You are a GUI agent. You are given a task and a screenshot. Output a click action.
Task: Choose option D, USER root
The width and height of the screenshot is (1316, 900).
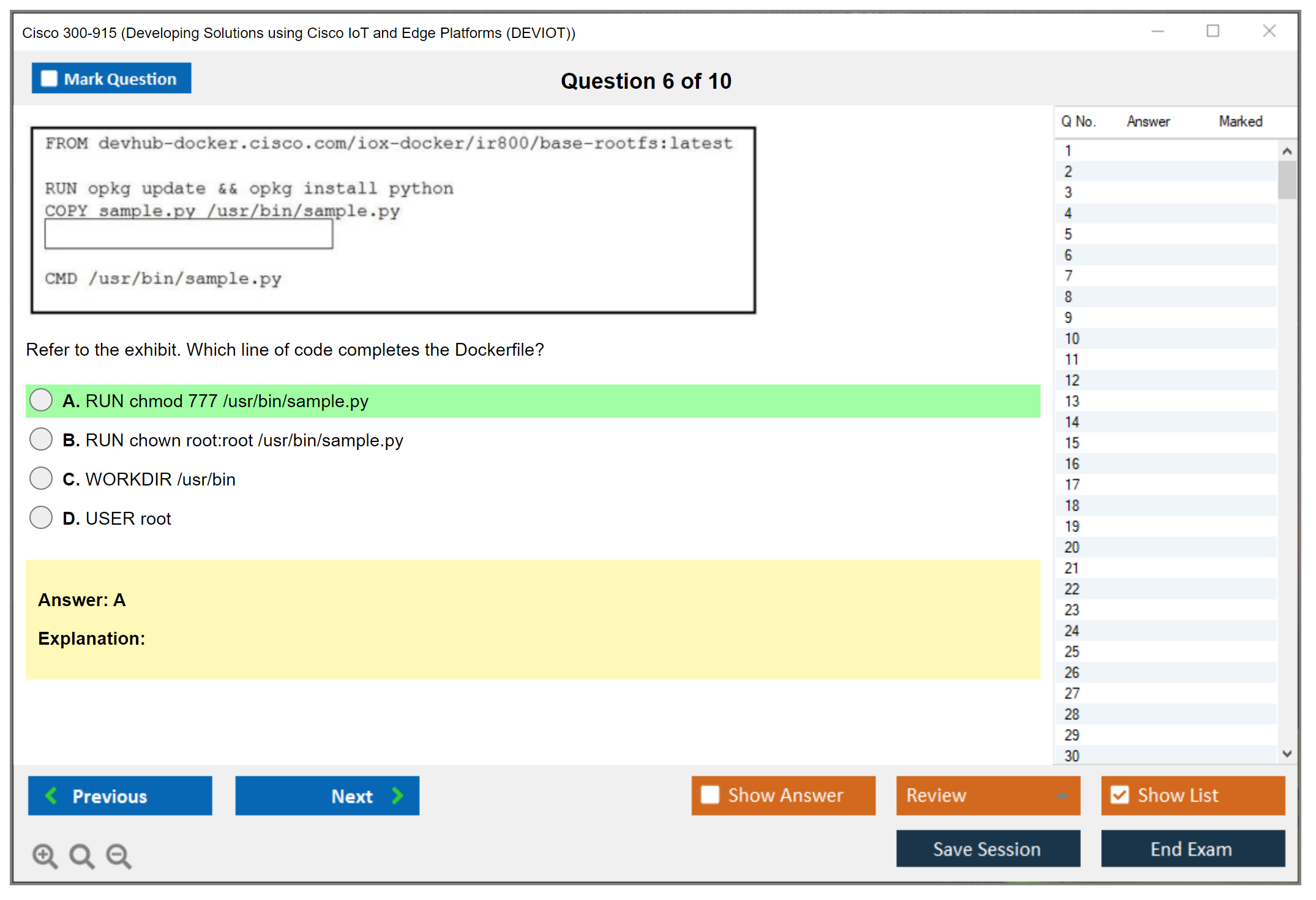41,518
